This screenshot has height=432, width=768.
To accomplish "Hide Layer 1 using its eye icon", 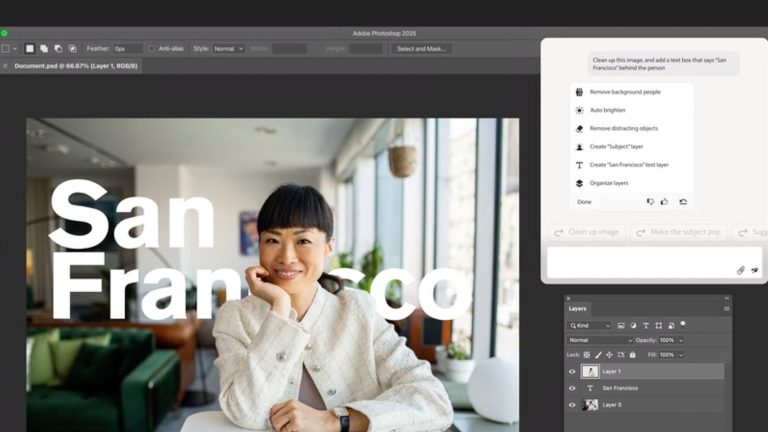I will (x=572, y=372).
